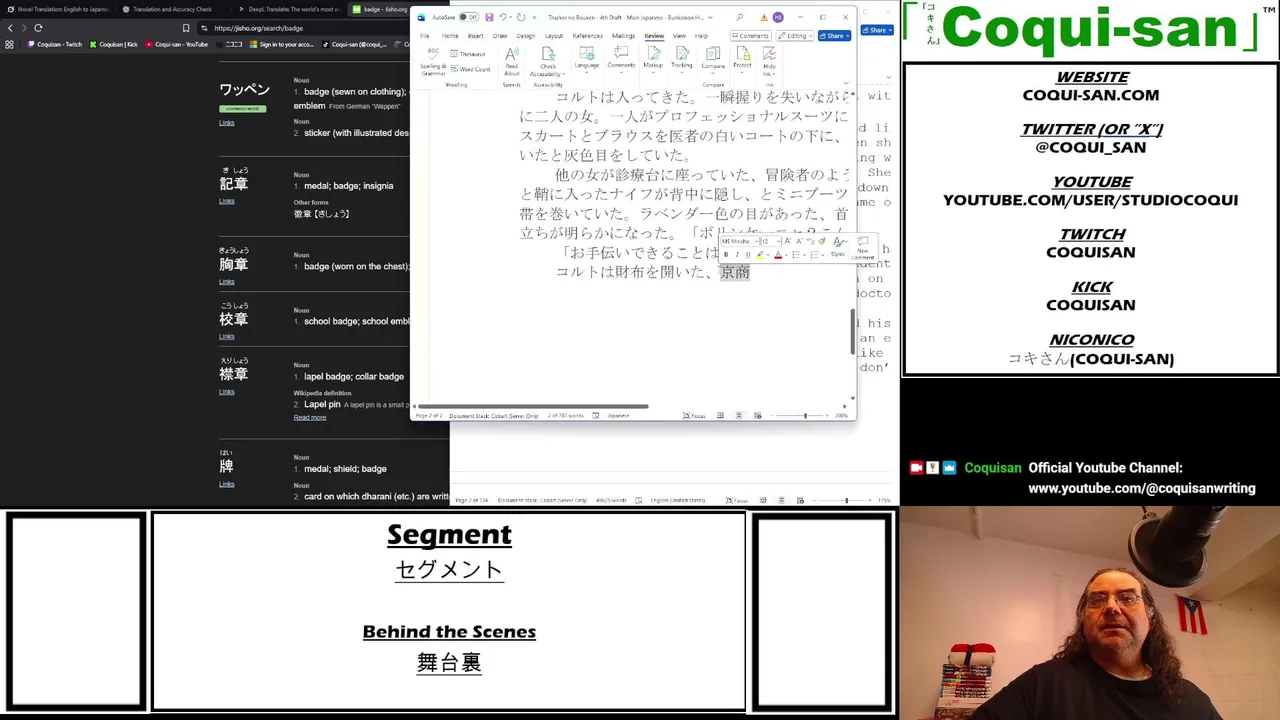Screen dimensions: 1280x720
Task: Switch to the Layout ribbon tab
Action: tap(553, 36)
